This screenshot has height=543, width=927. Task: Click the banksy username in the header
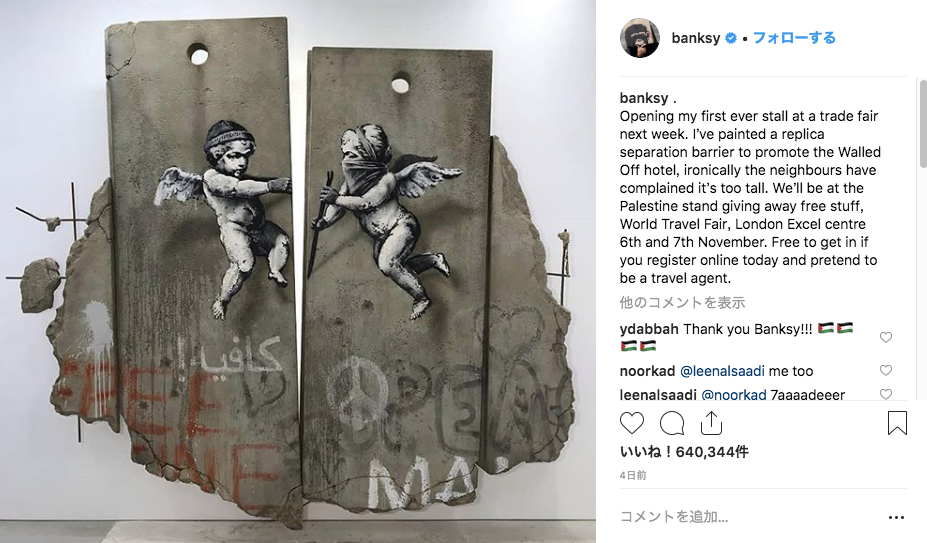pyautogui.click(x=696, y=38)
